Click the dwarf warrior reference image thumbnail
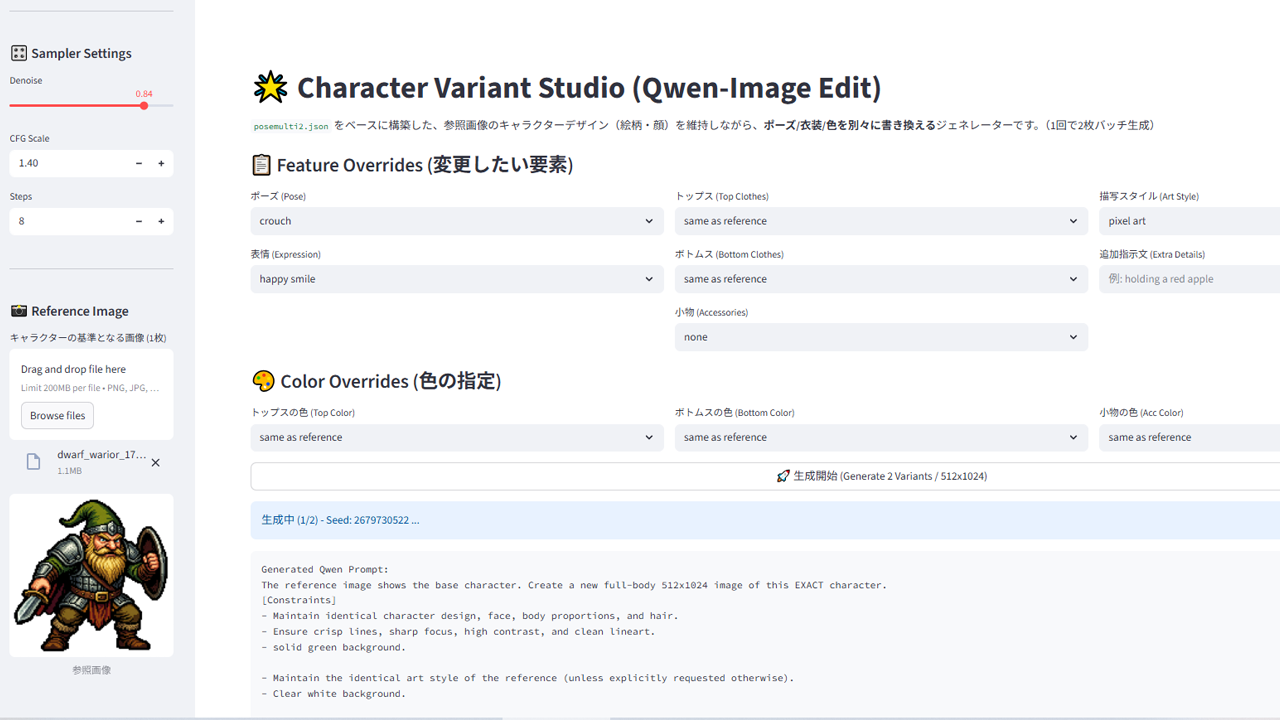The image size is (1280, 720). 91,575
